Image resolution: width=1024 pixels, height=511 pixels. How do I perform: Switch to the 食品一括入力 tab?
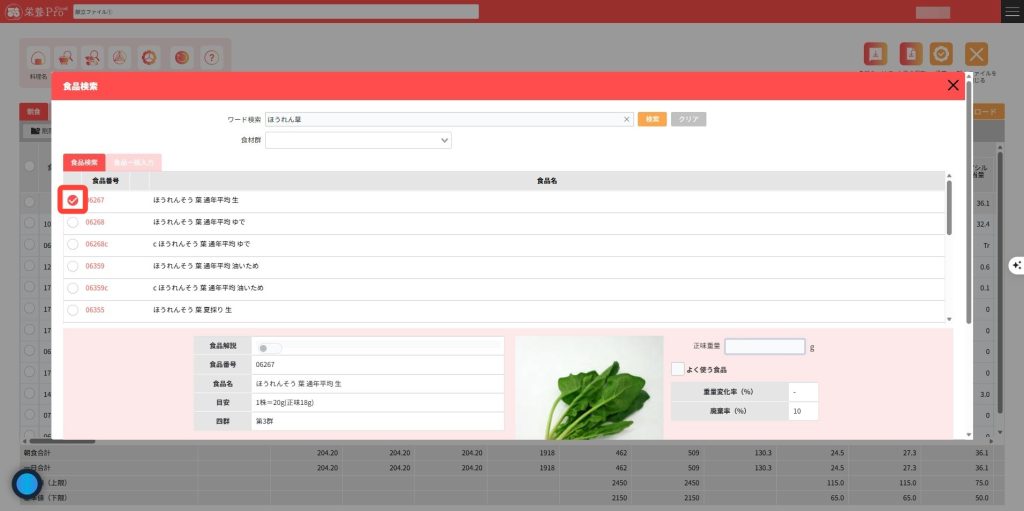click(134, 162)
